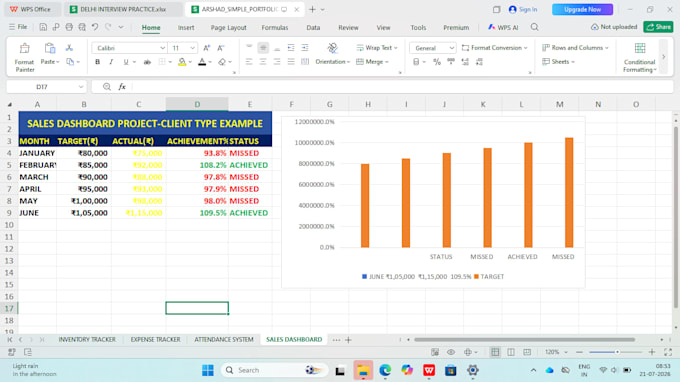Apply the font color A swatch
This screenshot has height=382, width=680.
point(202,62)
